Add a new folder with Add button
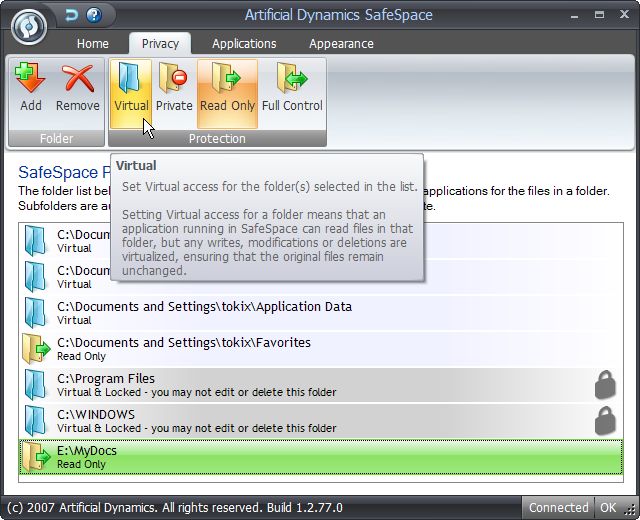Viewport: 640px width, 520px height. click(31, 94)
